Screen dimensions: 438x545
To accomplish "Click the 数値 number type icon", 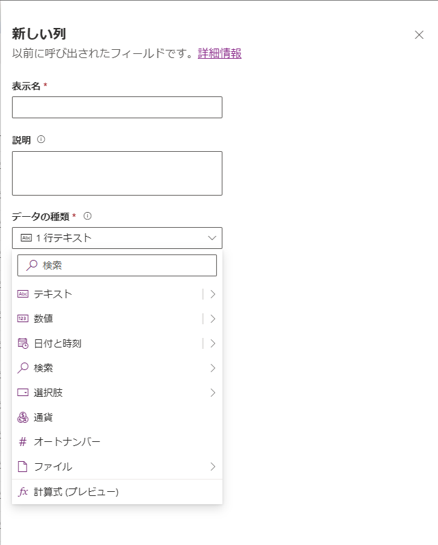I will coord(23,319).
